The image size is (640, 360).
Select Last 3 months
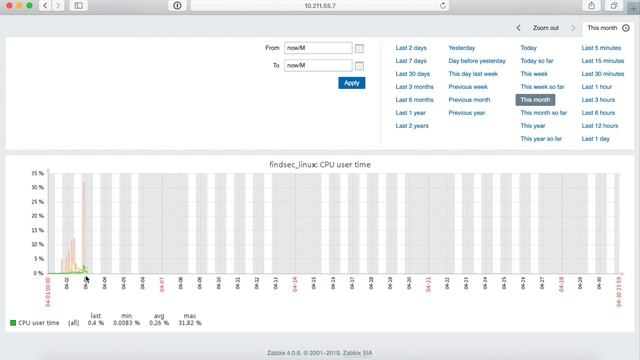(x=414, y=87)
